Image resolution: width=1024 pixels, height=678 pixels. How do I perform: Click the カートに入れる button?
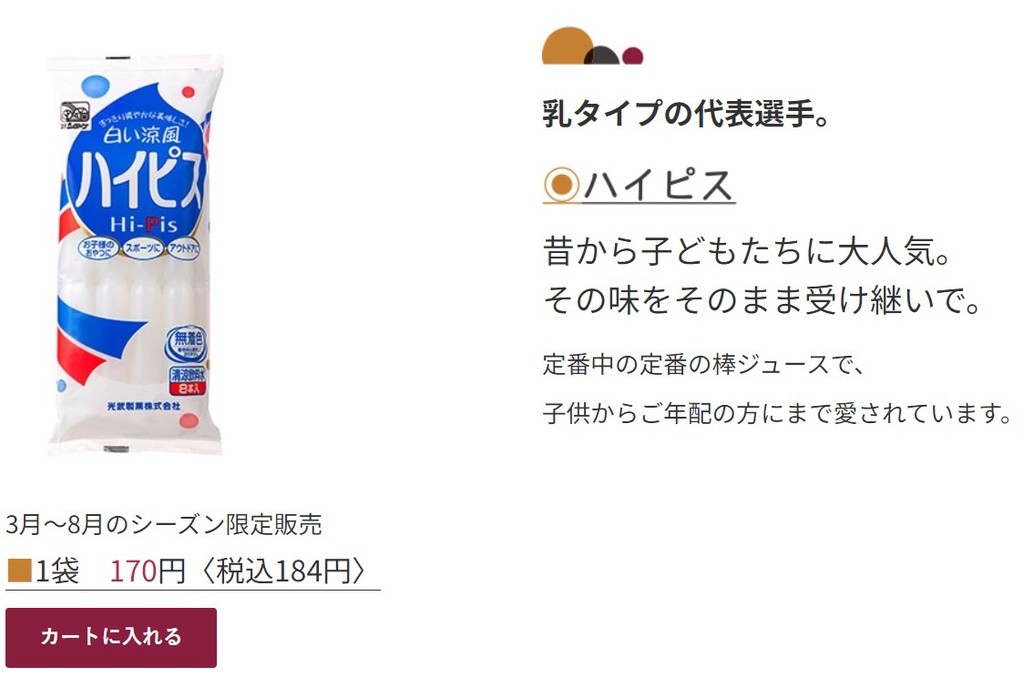pyautogui.click(x=111, y=638)
